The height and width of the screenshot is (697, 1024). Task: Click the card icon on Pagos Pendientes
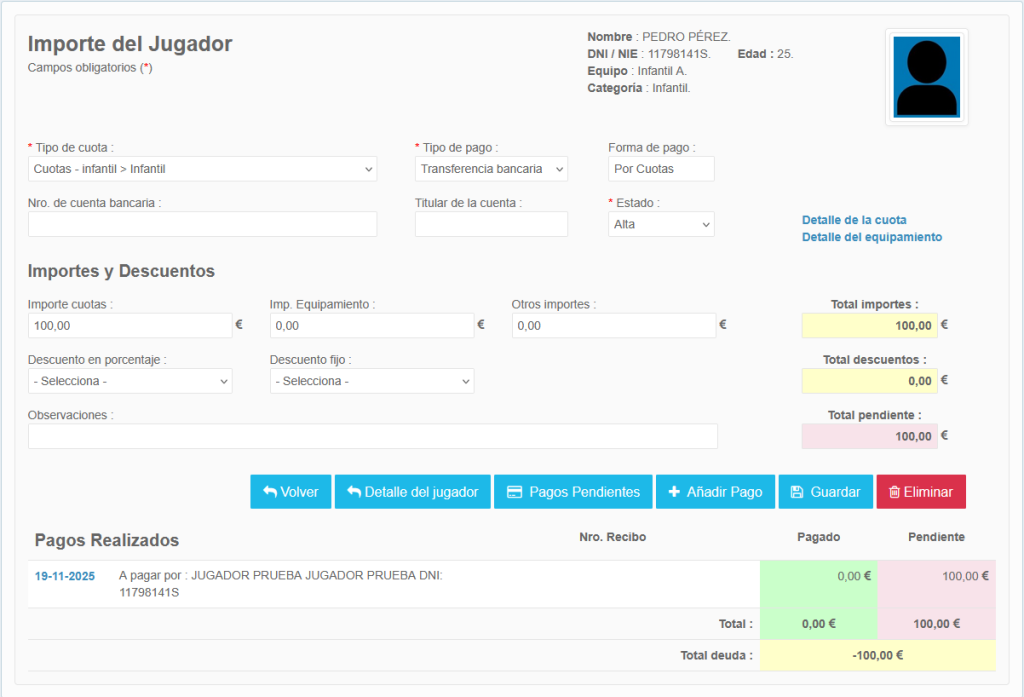click(515, 492)
